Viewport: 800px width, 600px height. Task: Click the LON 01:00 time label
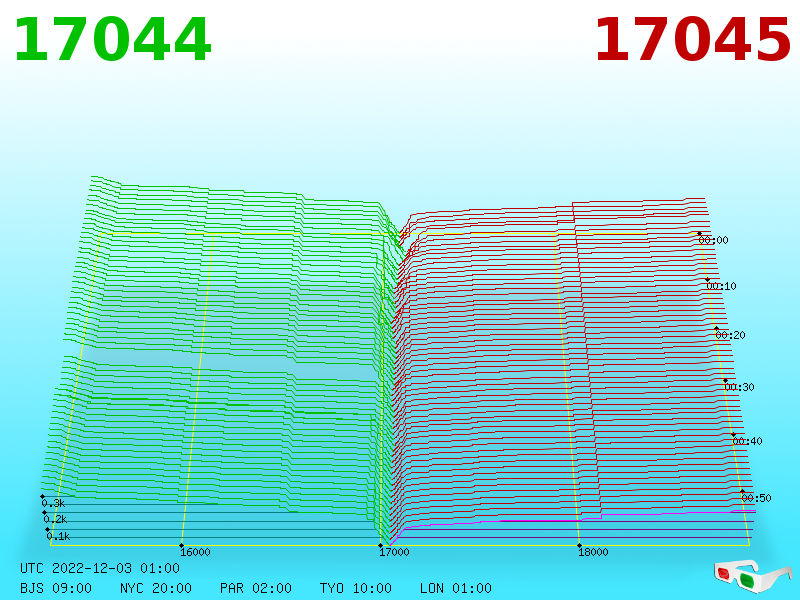[456, 588]
